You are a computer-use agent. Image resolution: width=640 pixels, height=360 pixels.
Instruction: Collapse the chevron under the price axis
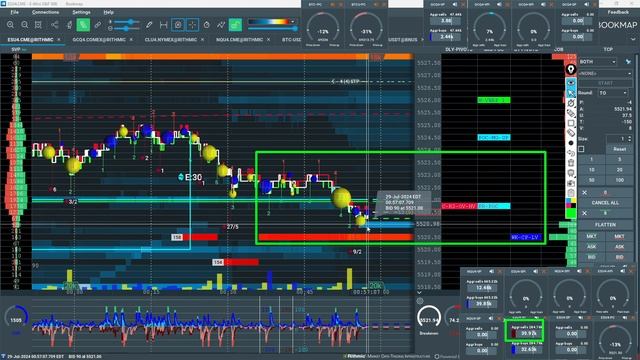(419, 292)
